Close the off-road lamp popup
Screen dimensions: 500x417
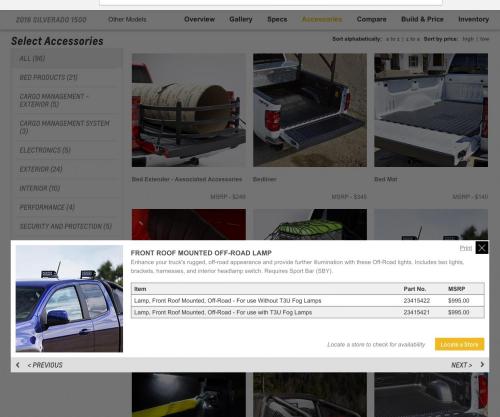click(x=482, y=248)
